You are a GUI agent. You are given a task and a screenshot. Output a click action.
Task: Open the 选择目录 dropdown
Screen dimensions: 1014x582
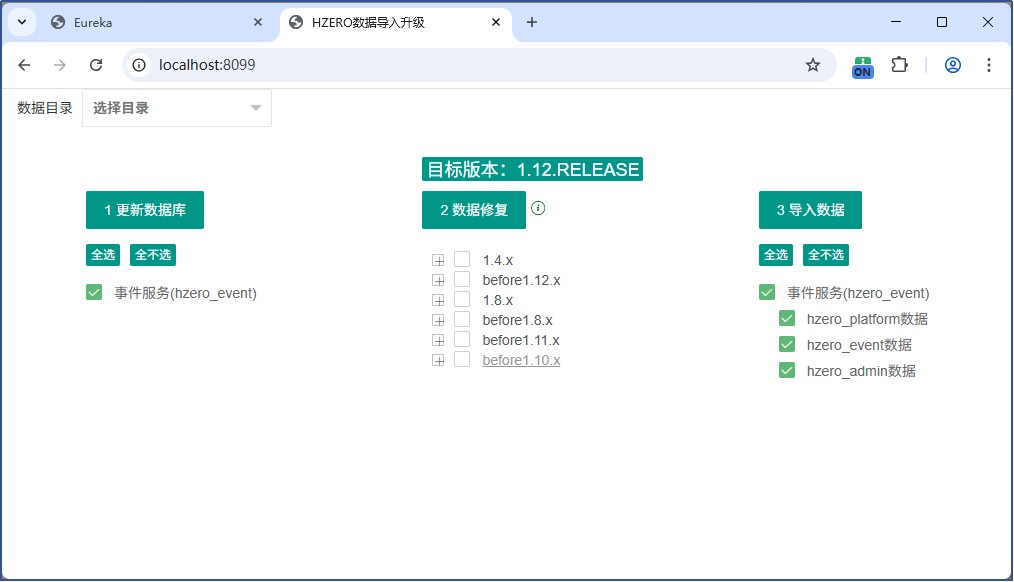pos(177,108)
